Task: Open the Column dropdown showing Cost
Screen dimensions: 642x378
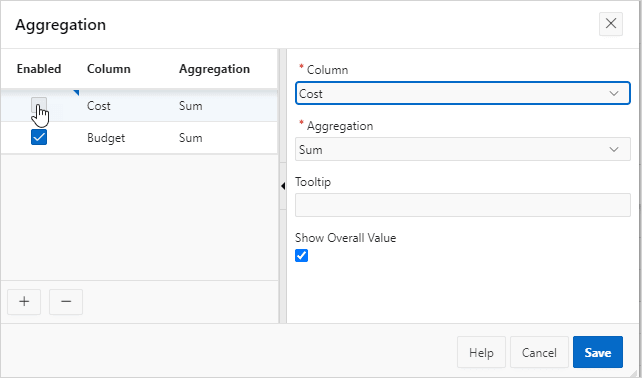Action: [x=463, y=93]
